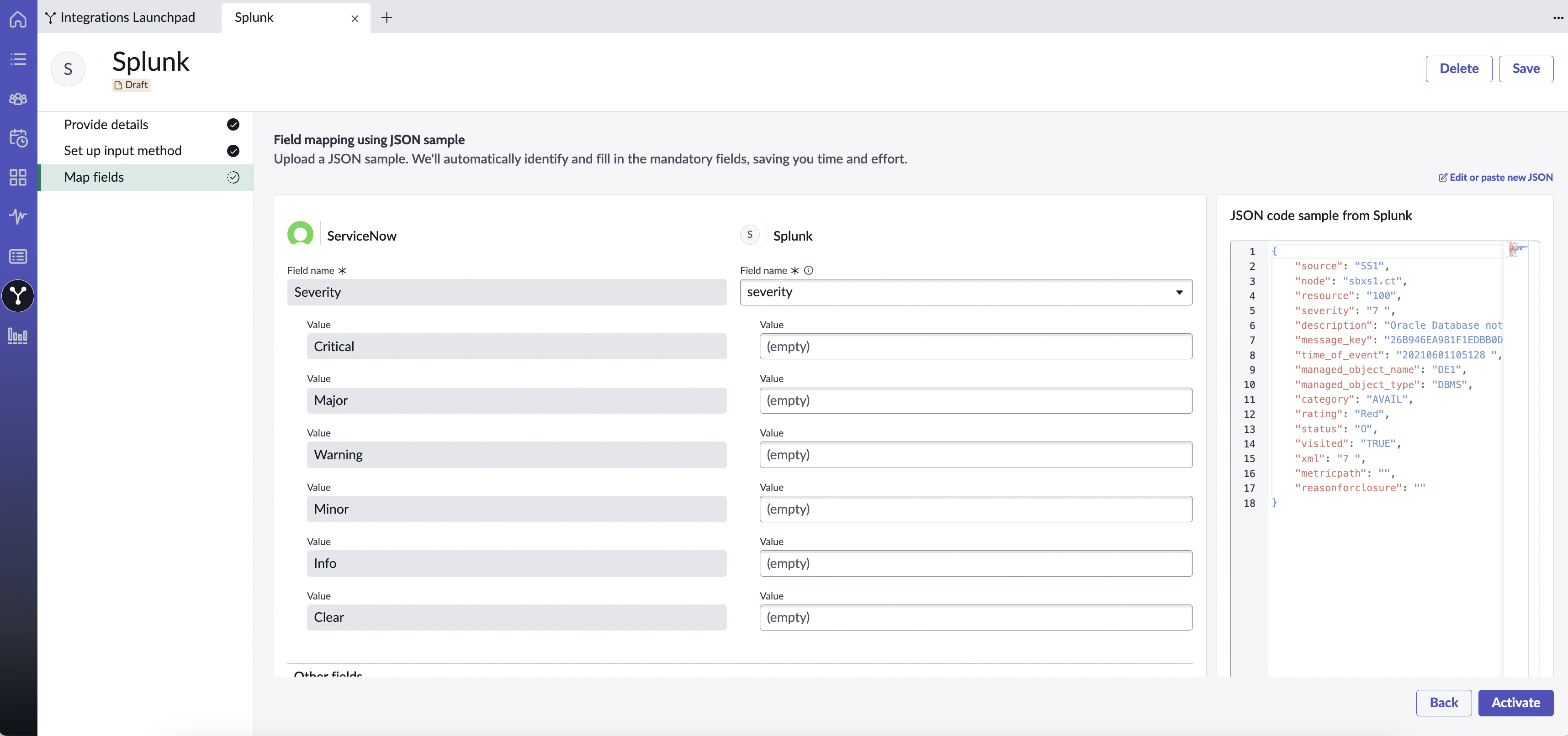
Task: Click Splunk value field for Warning
Action: [x=976, y=455]
